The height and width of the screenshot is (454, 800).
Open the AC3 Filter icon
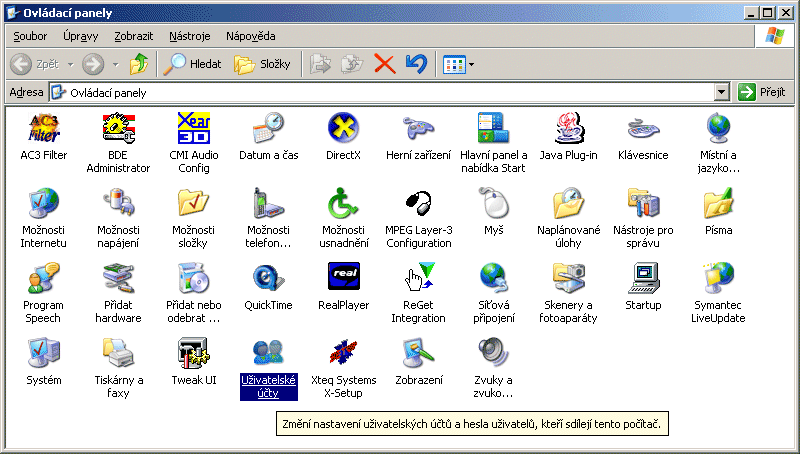pos(43,129)
